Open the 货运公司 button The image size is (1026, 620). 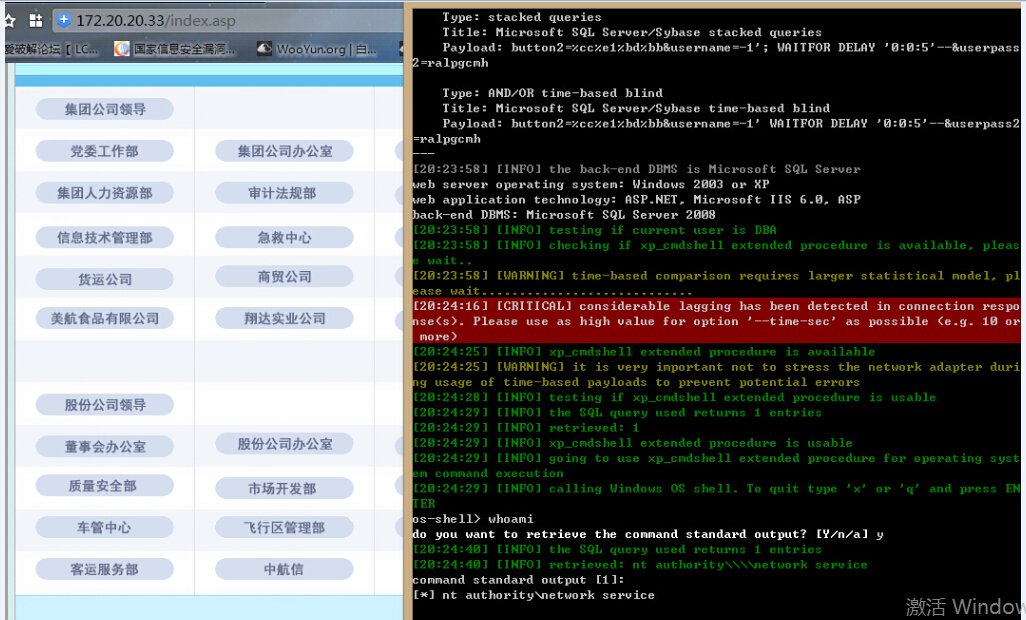point(105,279)
